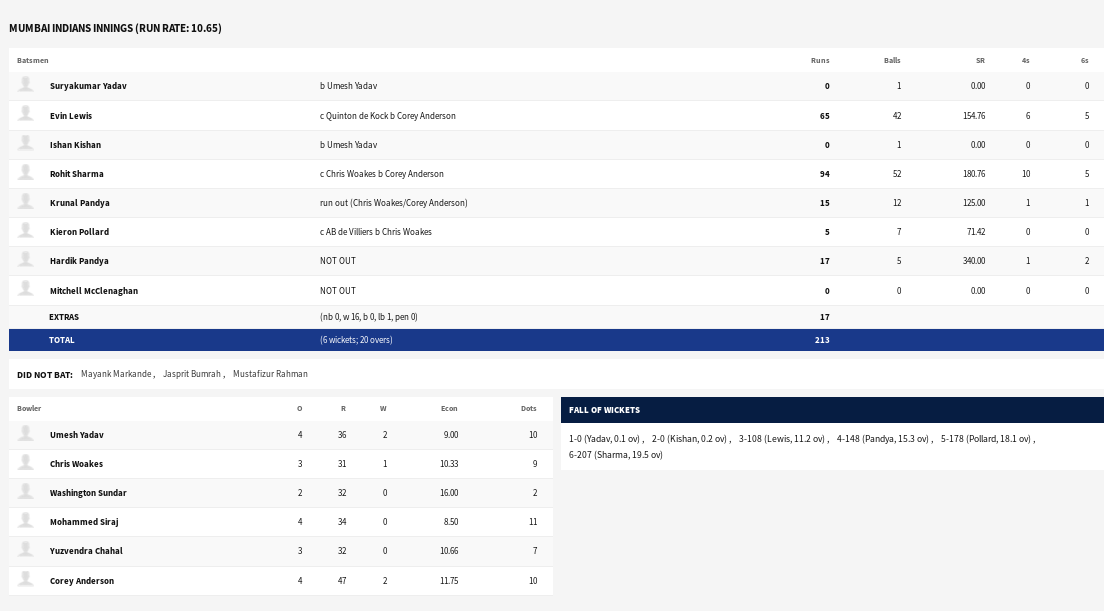The width and height of the screenshot is (1104, 611).
Task: Click Suryakumar Yadav's player avatar icon
Action: coord(25,85)
